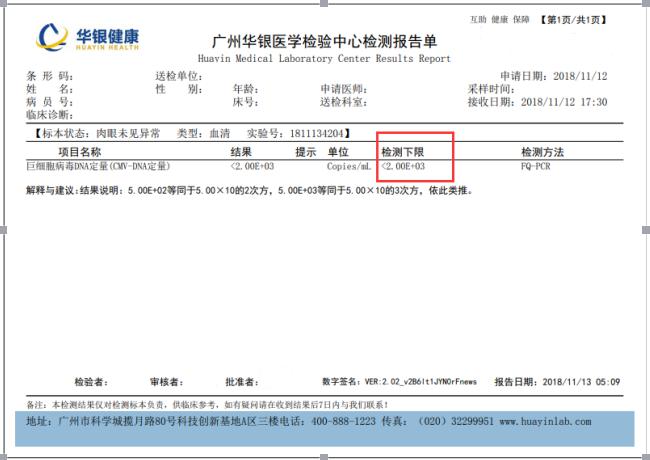Screen dimensions: 650x460
Task: Click the 提示 column header
Action: tap(306, 152)
